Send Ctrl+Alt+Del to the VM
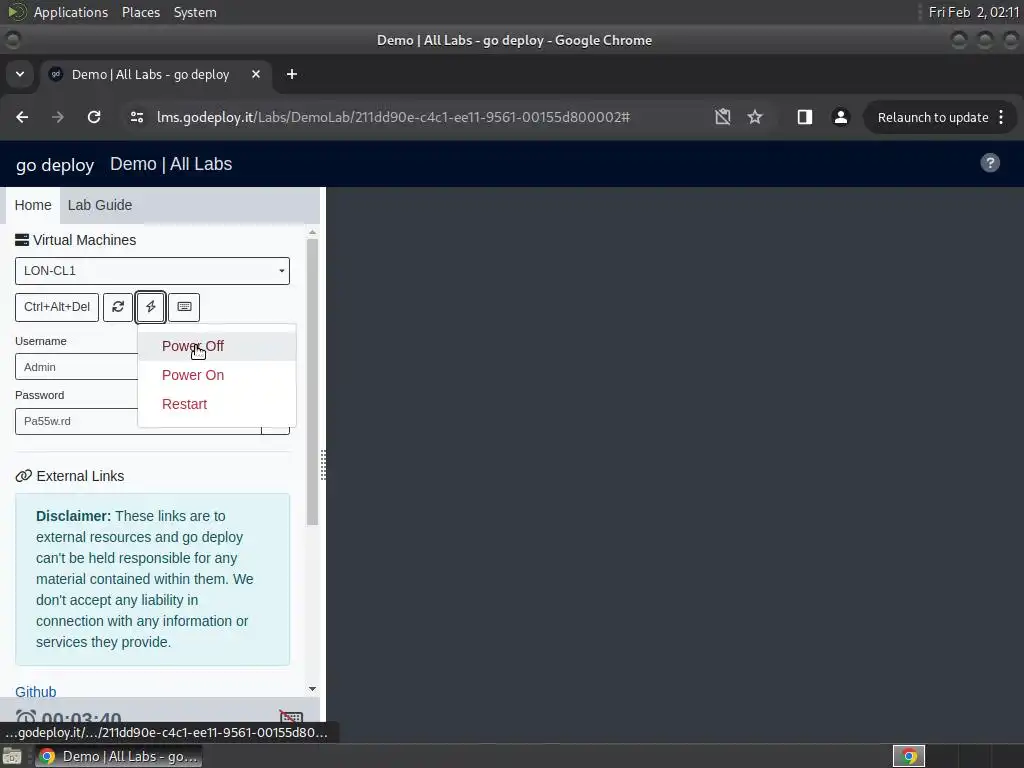Viewport: 1024px width, 768px height. coord(57,307)
